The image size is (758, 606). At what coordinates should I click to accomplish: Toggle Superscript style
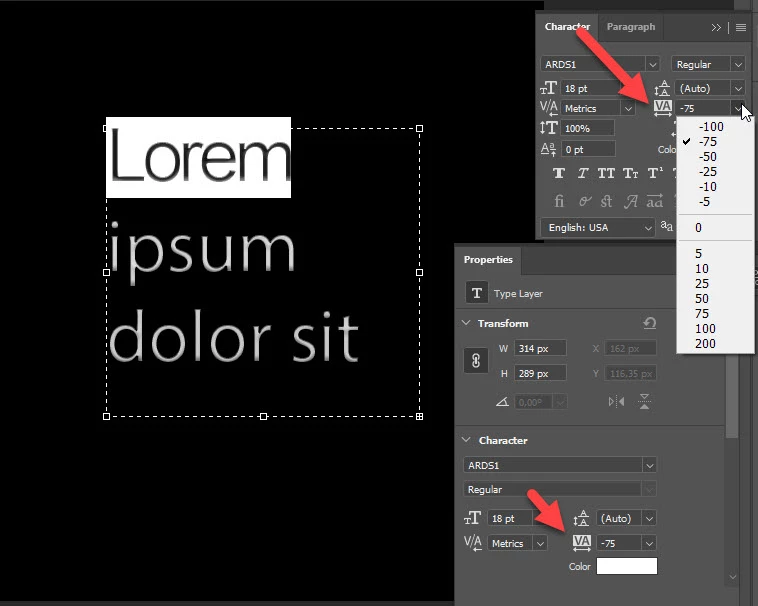point(655,173)
